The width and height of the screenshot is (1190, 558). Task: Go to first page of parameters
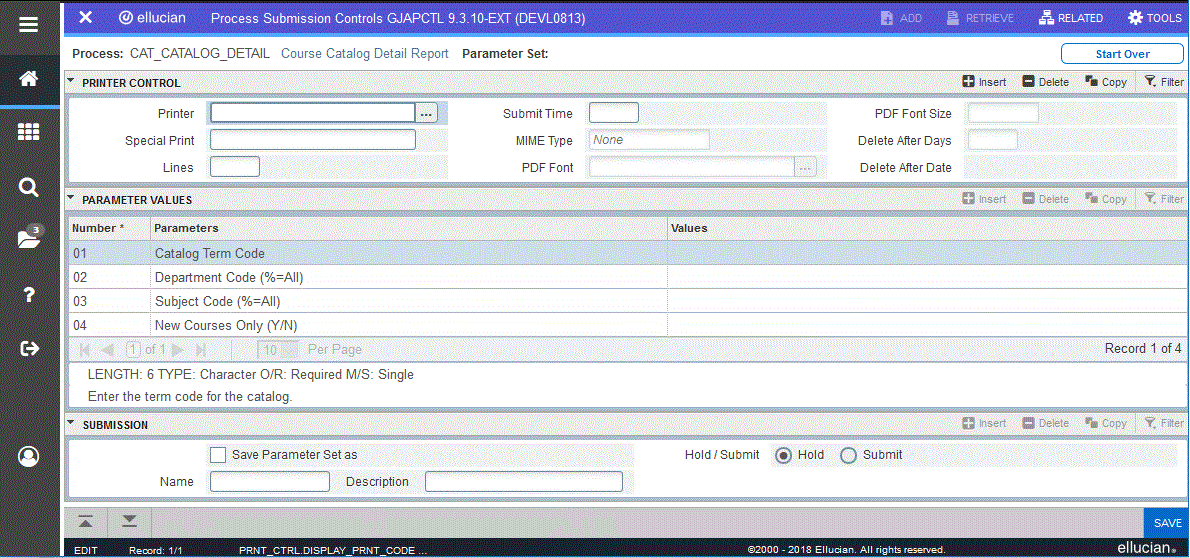[x=85, y=350]
